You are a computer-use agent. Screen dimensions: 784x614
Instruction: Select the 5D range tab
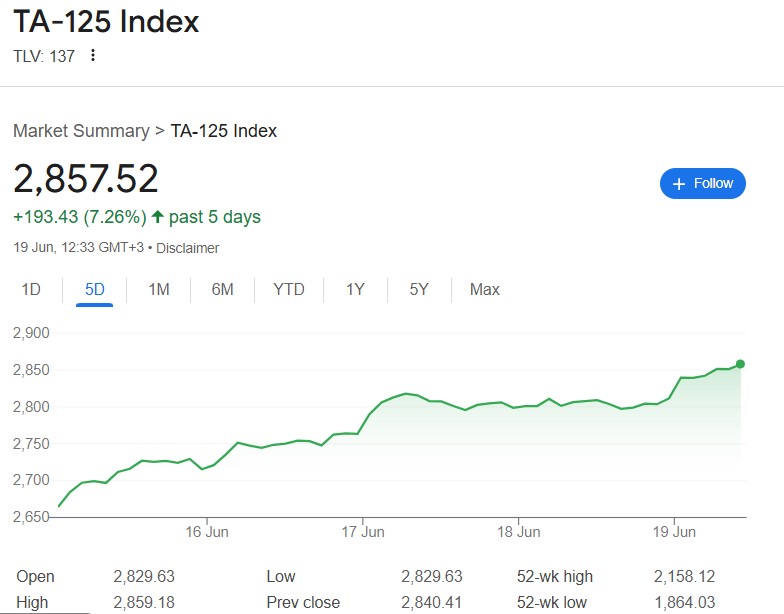[94, 290]
